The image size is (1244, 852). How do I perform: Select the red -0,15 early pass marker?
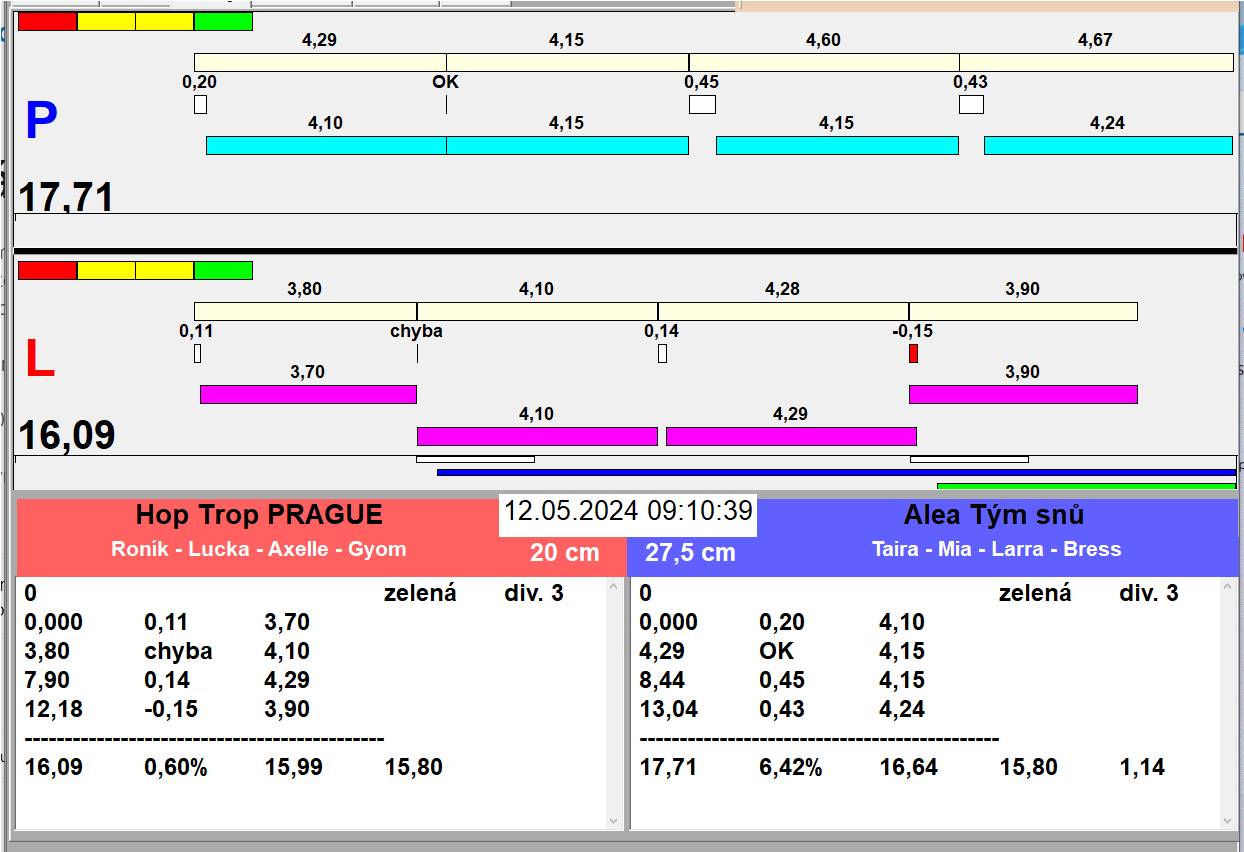[x=913, y=353]
